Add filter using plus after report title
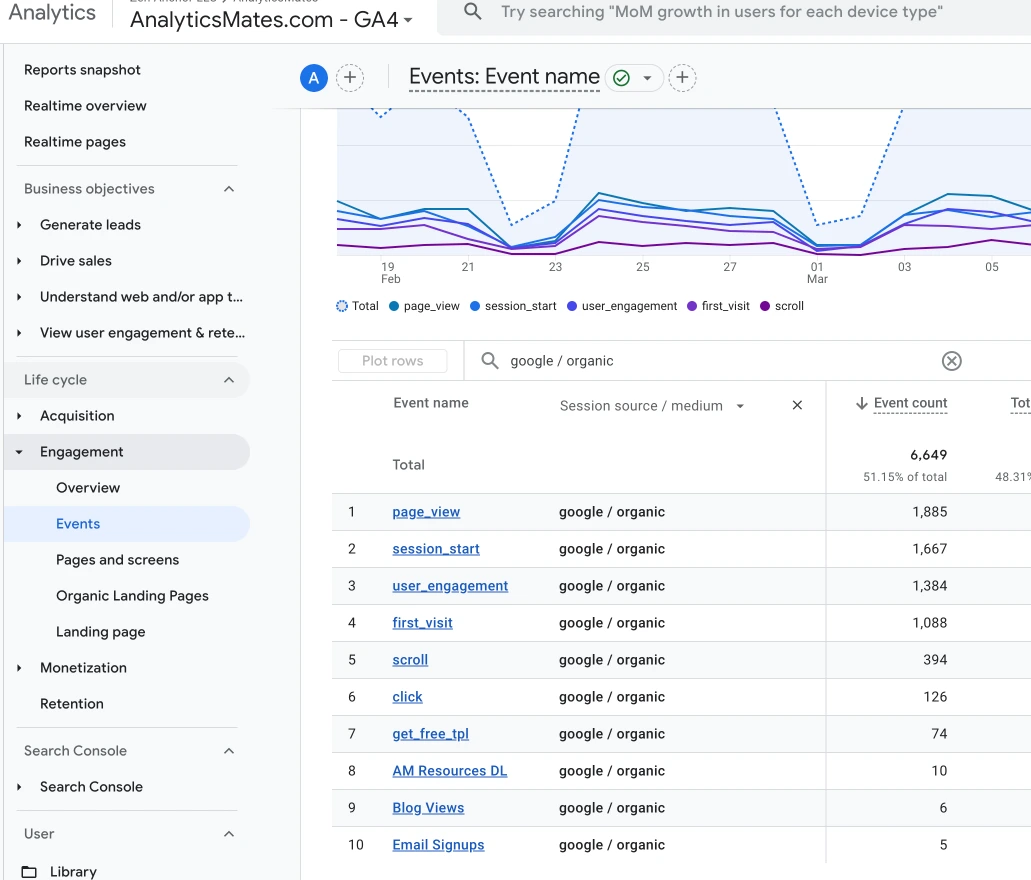This screenshot has height=880, width=1031. pyautogui.click(x=683, y=78)
